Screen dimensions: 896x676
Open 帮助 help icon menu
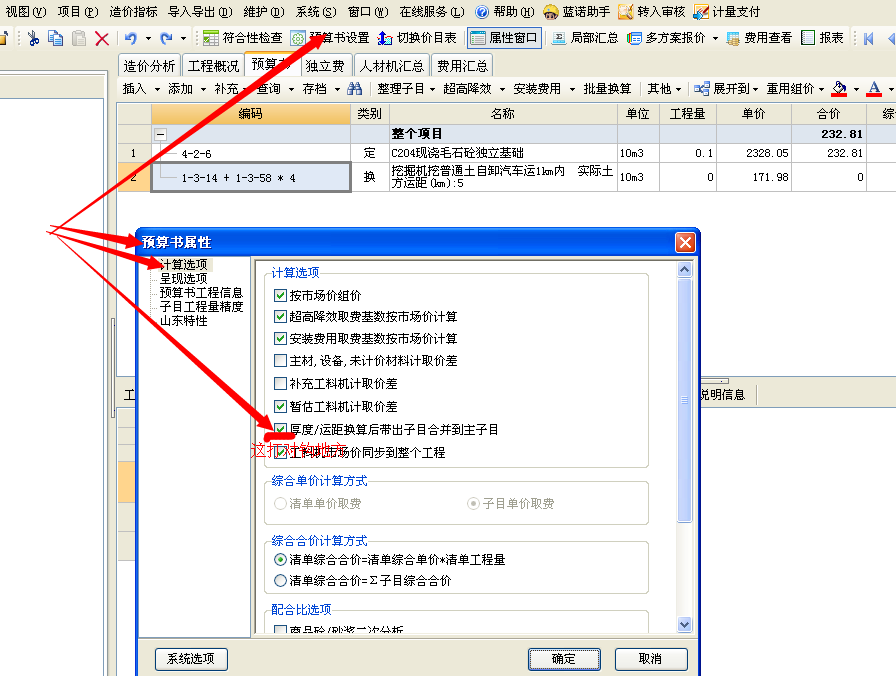(x=505, y=11)
